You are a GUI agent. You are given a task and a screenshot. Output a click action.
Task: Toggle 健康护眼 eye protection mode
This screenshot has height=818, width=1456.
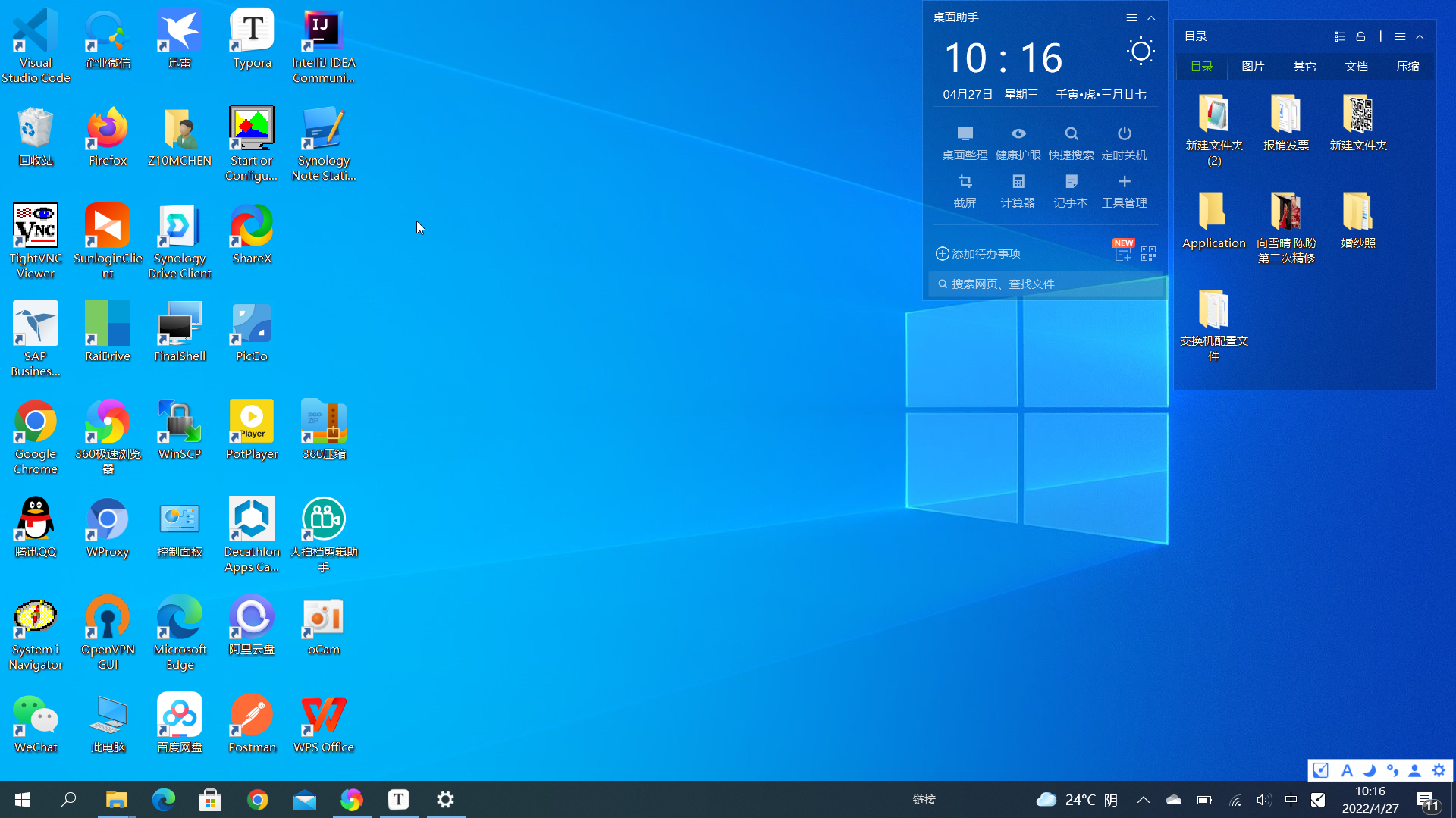[x=1018, y=143]
